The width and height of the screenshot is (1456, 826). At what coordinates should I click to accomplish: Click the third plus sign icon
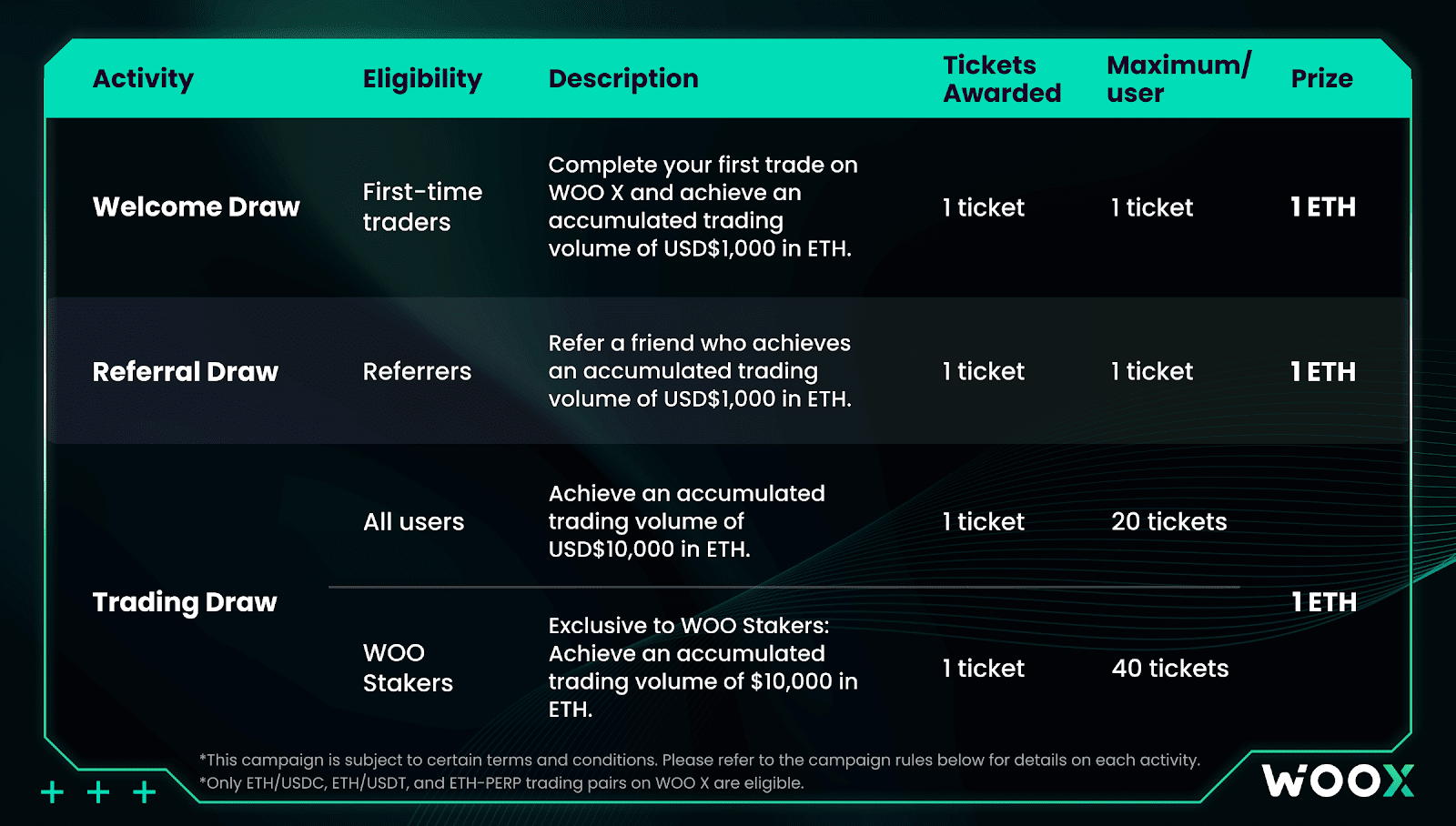pos(145,792)
